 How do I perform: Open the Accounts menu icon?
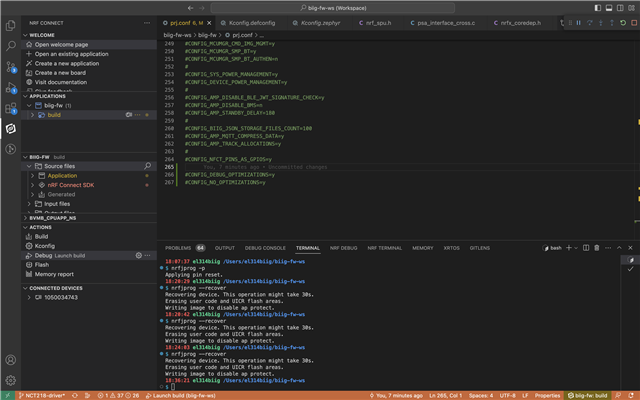coord(11,360)
